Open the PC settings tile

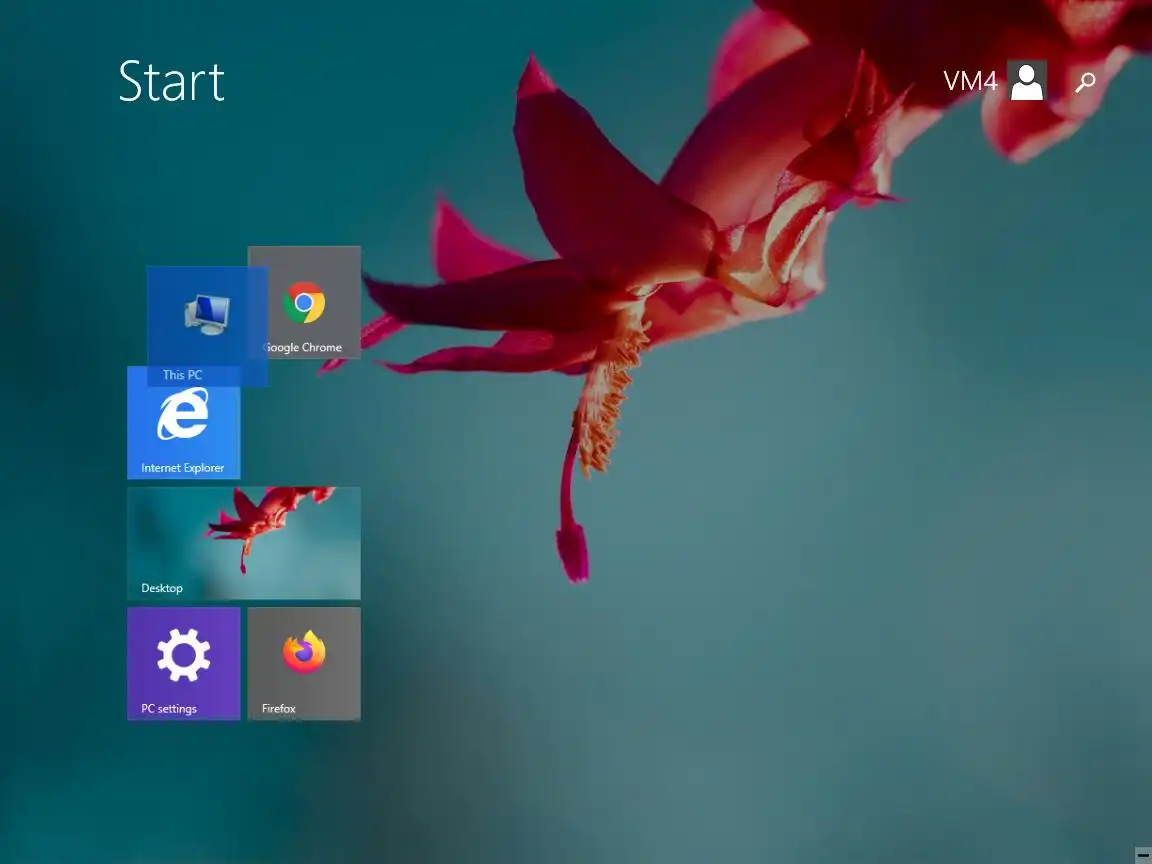(184, 663)
